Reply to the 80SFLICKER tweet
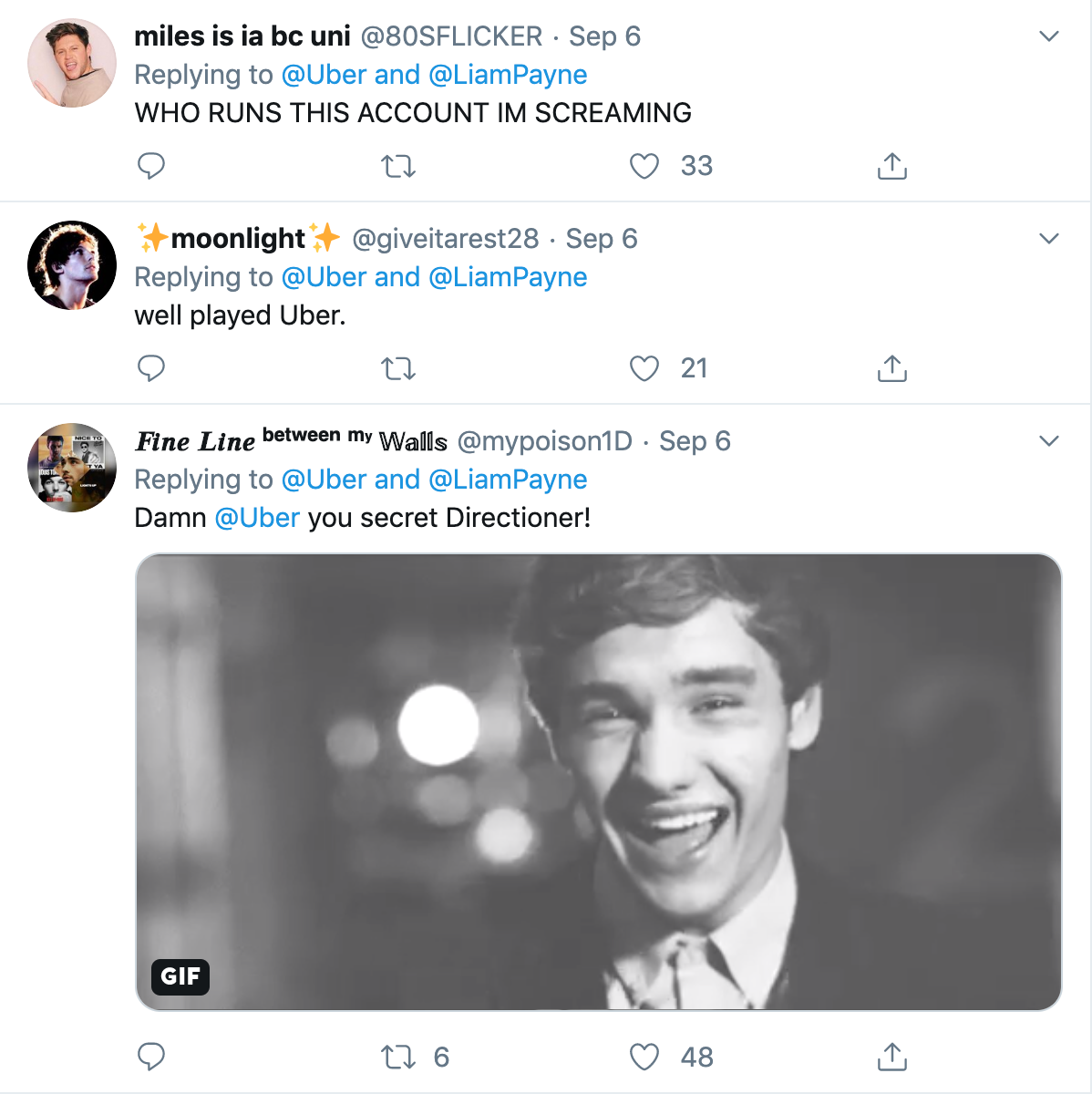Viewport: 1092px width, 1094px height. (151, 166)
